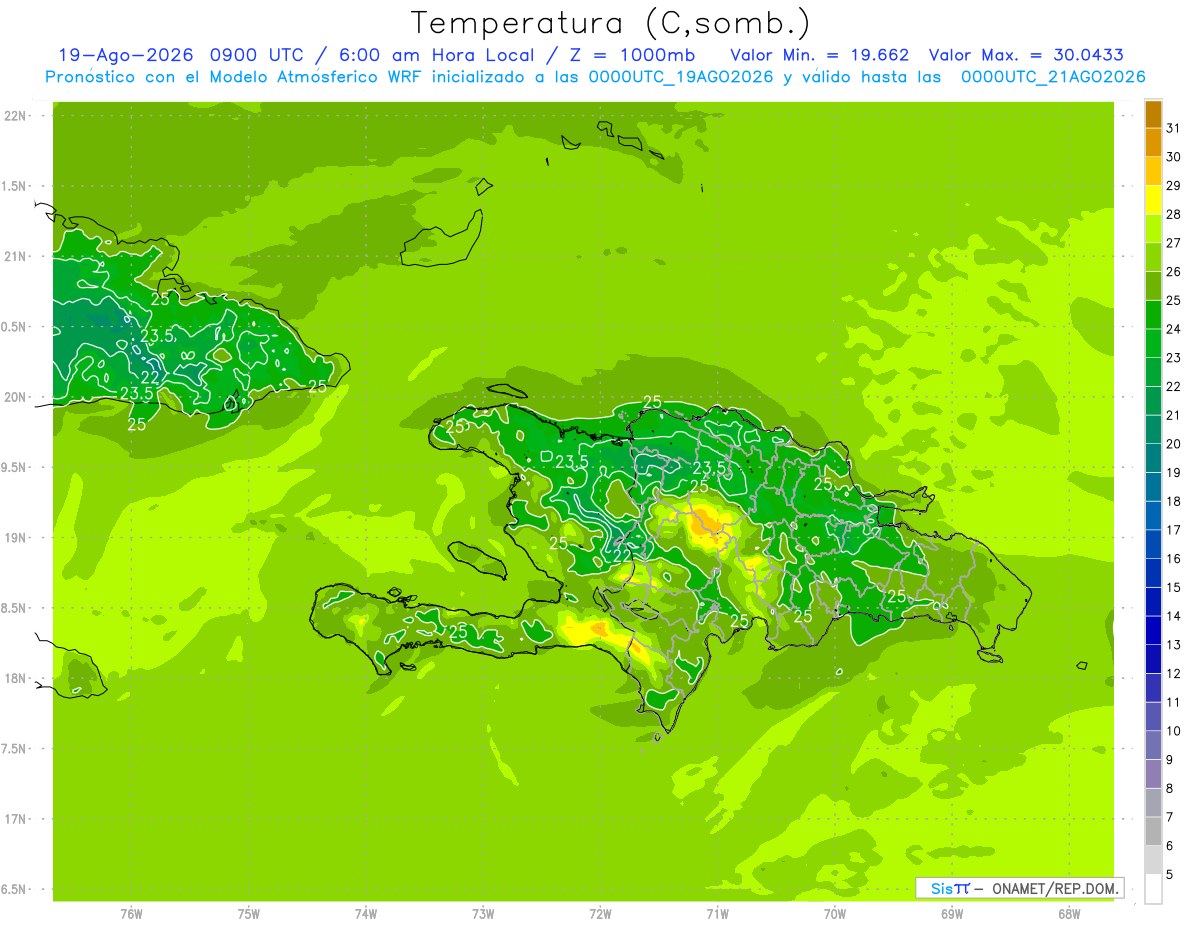The image size is (1200, 927).
Task: Click the '18N' latitude axis label
Action: tap(16, 678)
